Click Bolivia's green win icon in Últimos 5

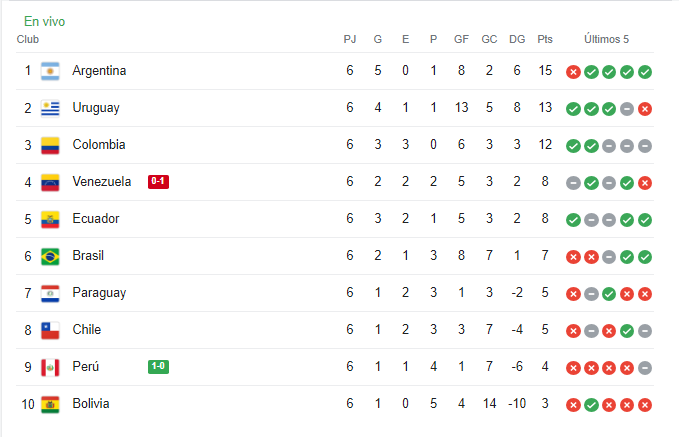point(591,405)
